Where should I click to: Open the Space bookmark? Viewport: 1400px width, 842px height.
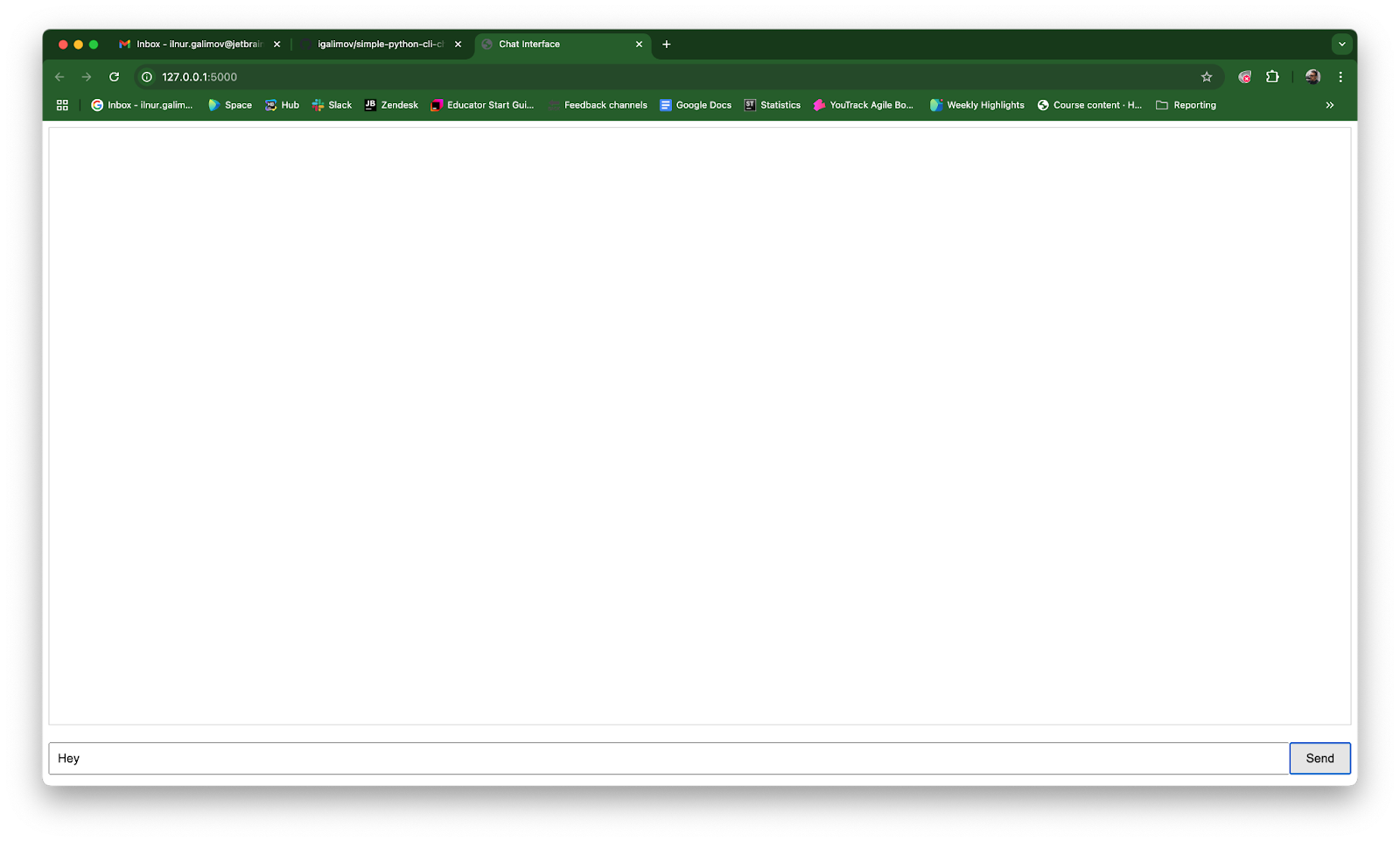(x=229, y=105)
